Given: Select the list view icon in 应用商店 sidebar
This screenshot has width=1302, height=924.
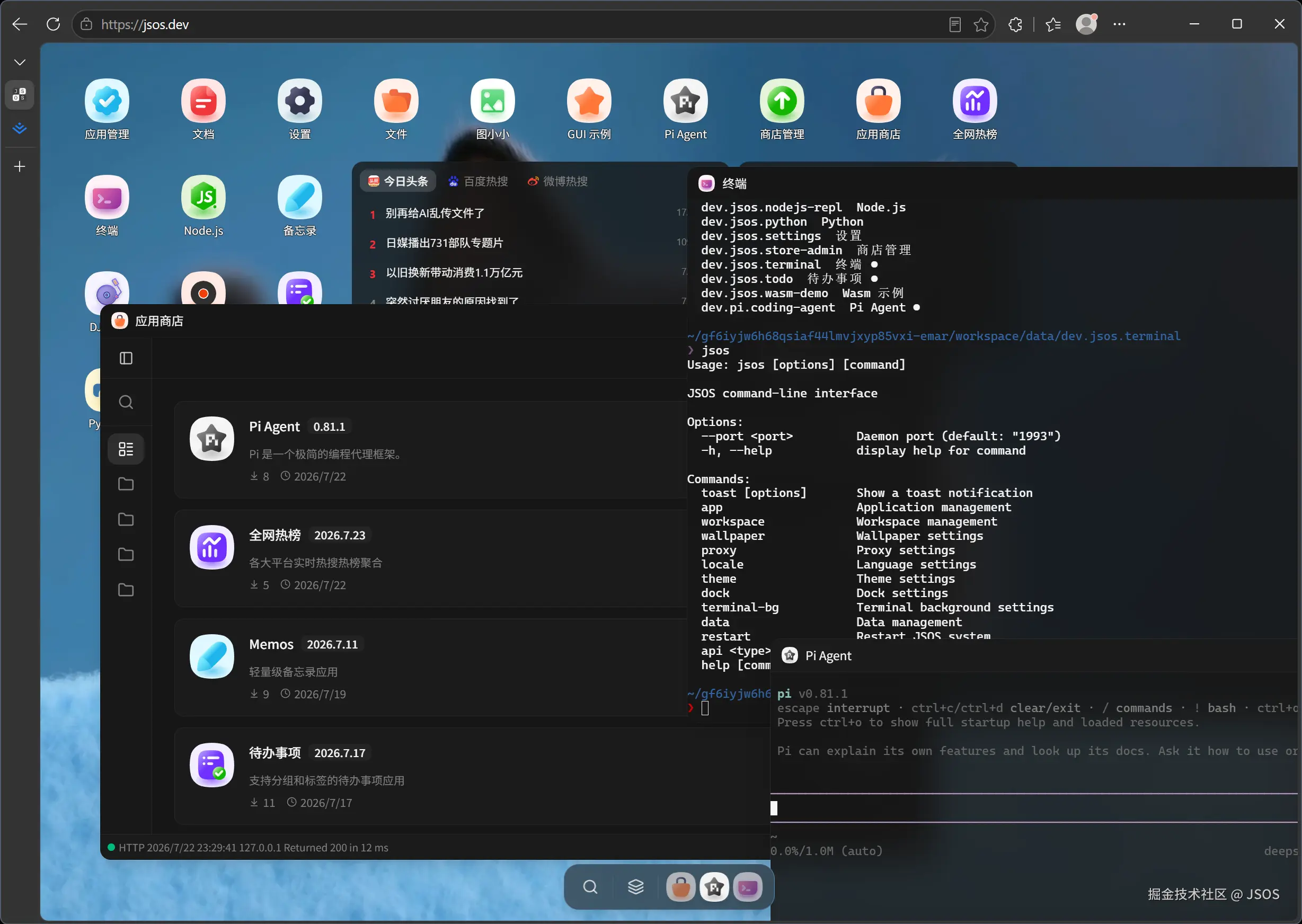Looking at the screenshot, I should (126, 449).
